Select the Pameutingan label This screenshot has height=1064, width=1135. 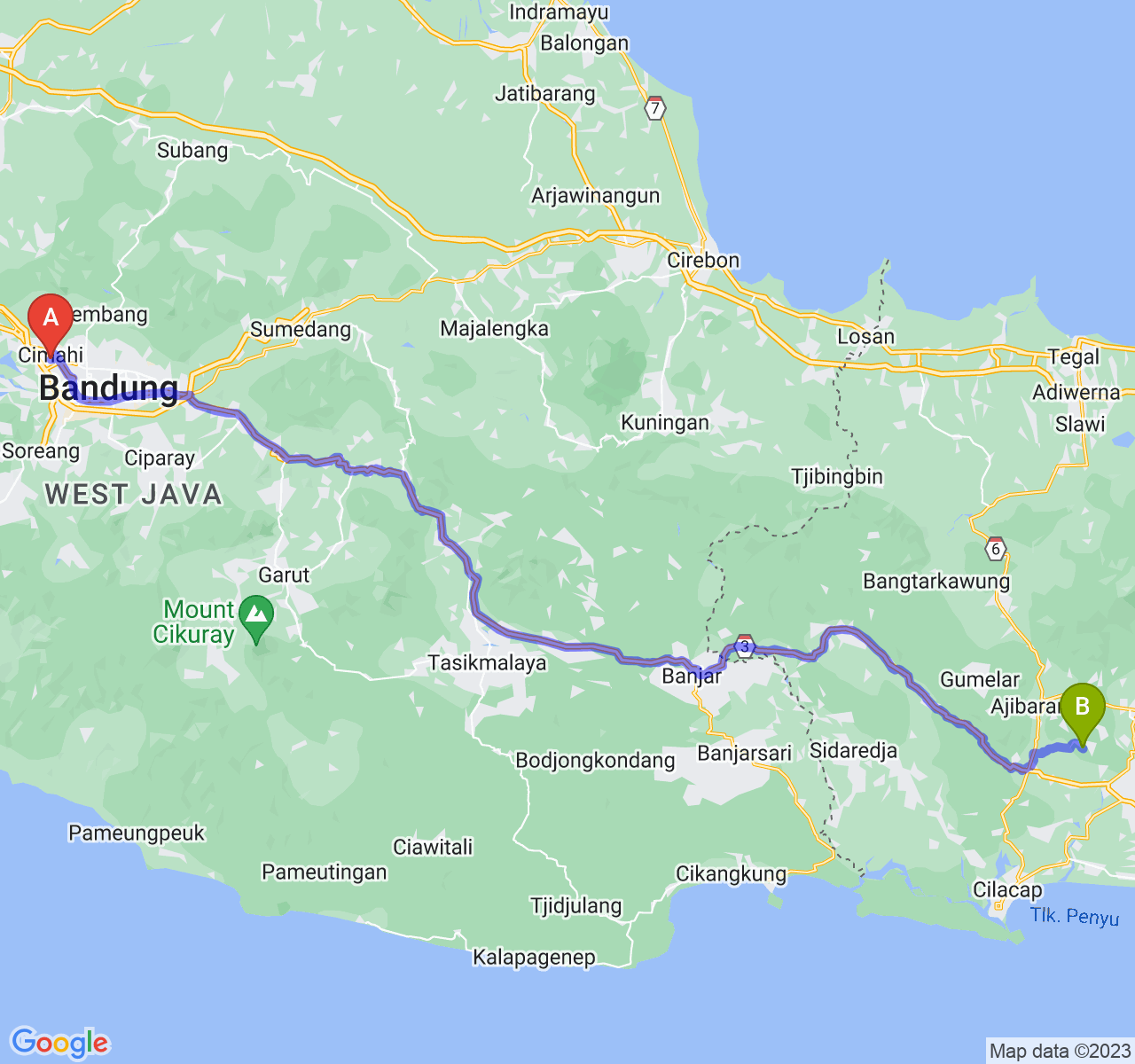point(324,872)
